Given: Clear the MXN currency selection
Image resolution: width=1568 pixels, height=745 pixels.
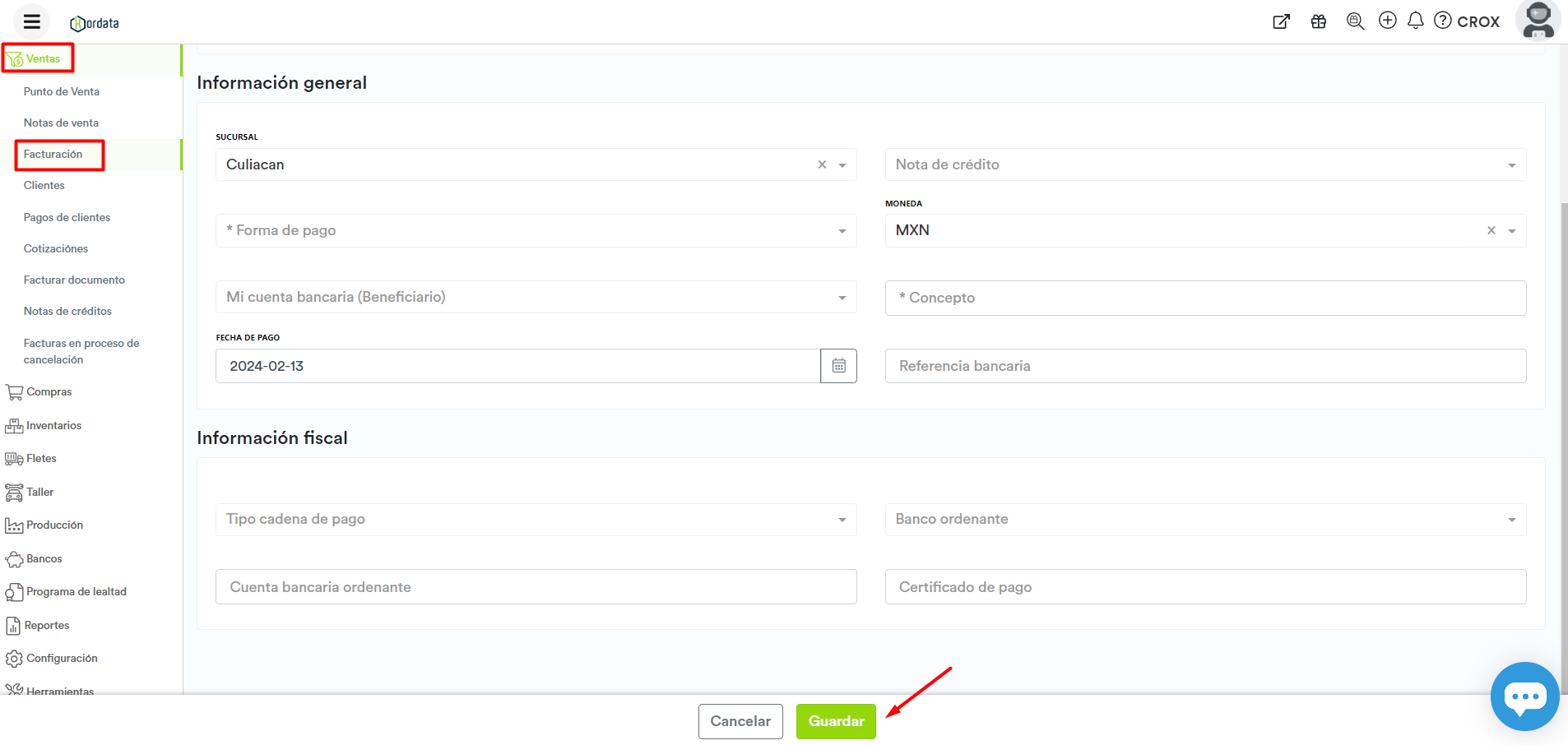Looking at the screenshot, I should click(x=1491, y=231).
